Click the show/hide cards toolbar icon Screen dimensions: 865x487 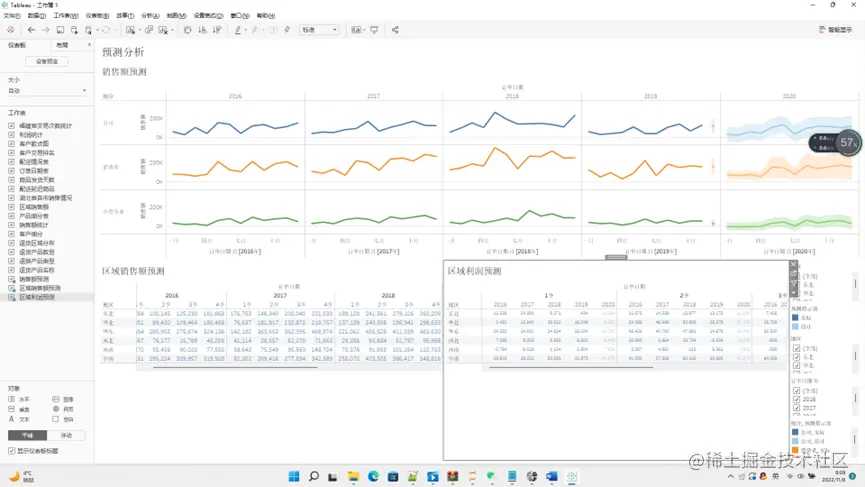pos(356,30)
